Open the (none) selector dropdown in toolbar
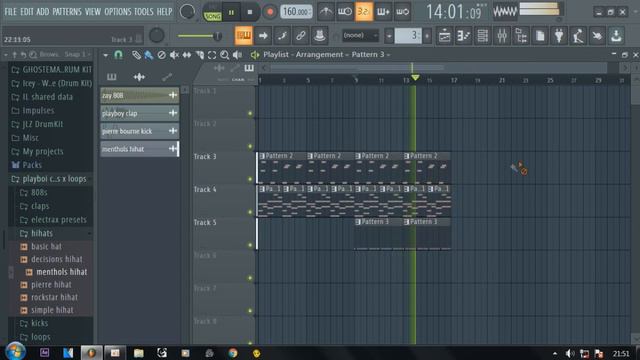The height and width of the screenshot is (360, 640). (x=360, y=36)
